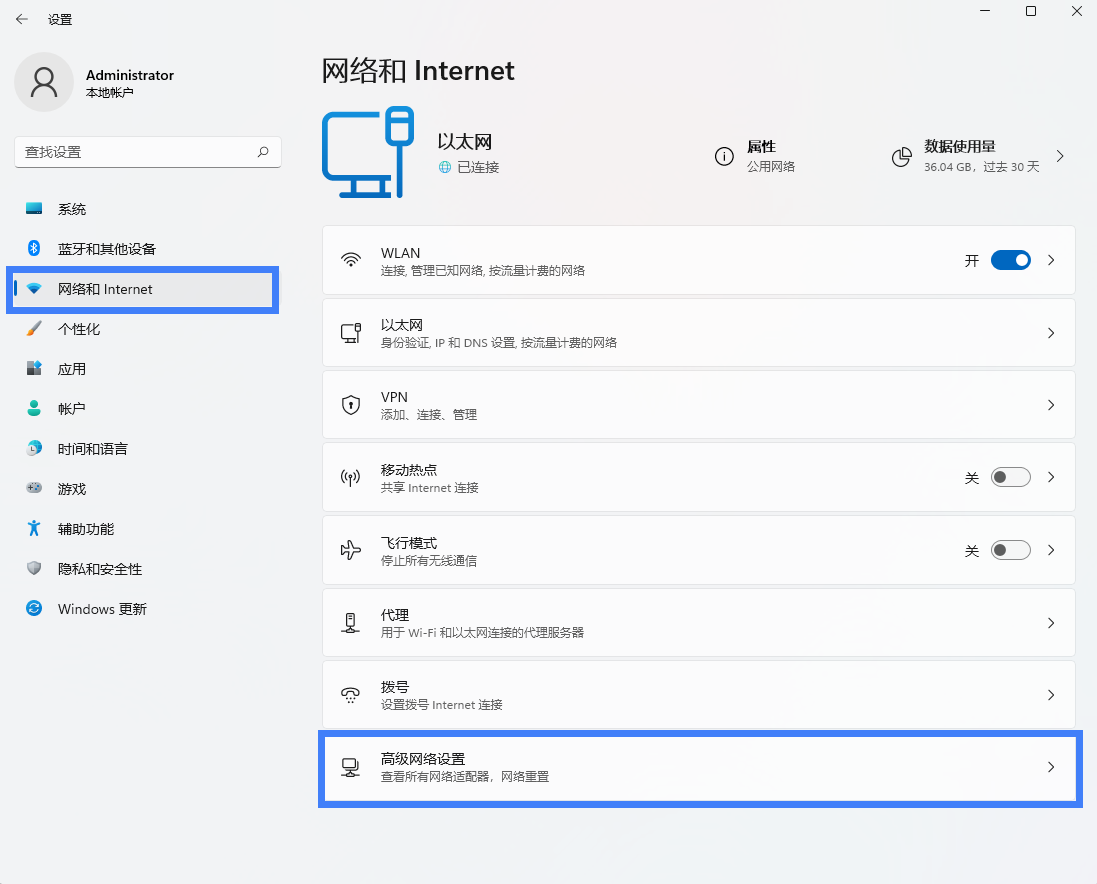
Task: Expand the 以太网 row chevron
Action: click(1051, 333)
